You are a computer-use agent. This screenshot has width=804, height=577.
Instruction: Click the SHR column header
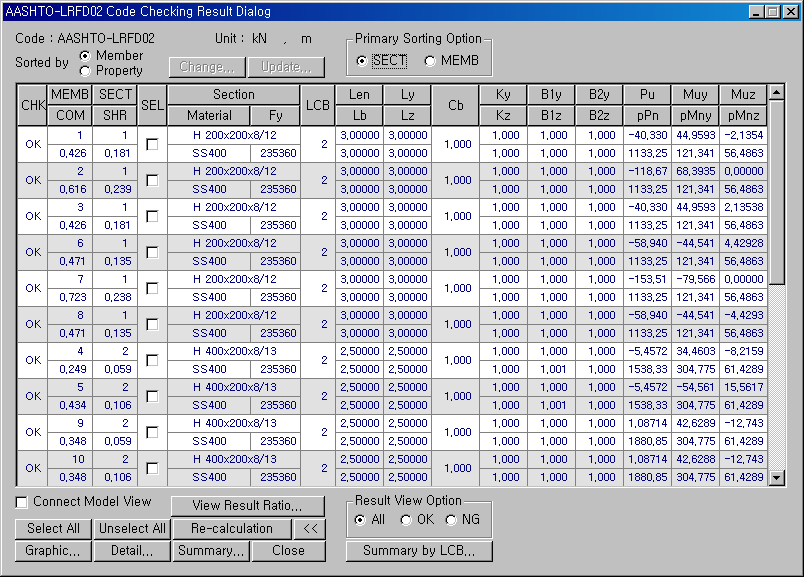coord(115,115)
